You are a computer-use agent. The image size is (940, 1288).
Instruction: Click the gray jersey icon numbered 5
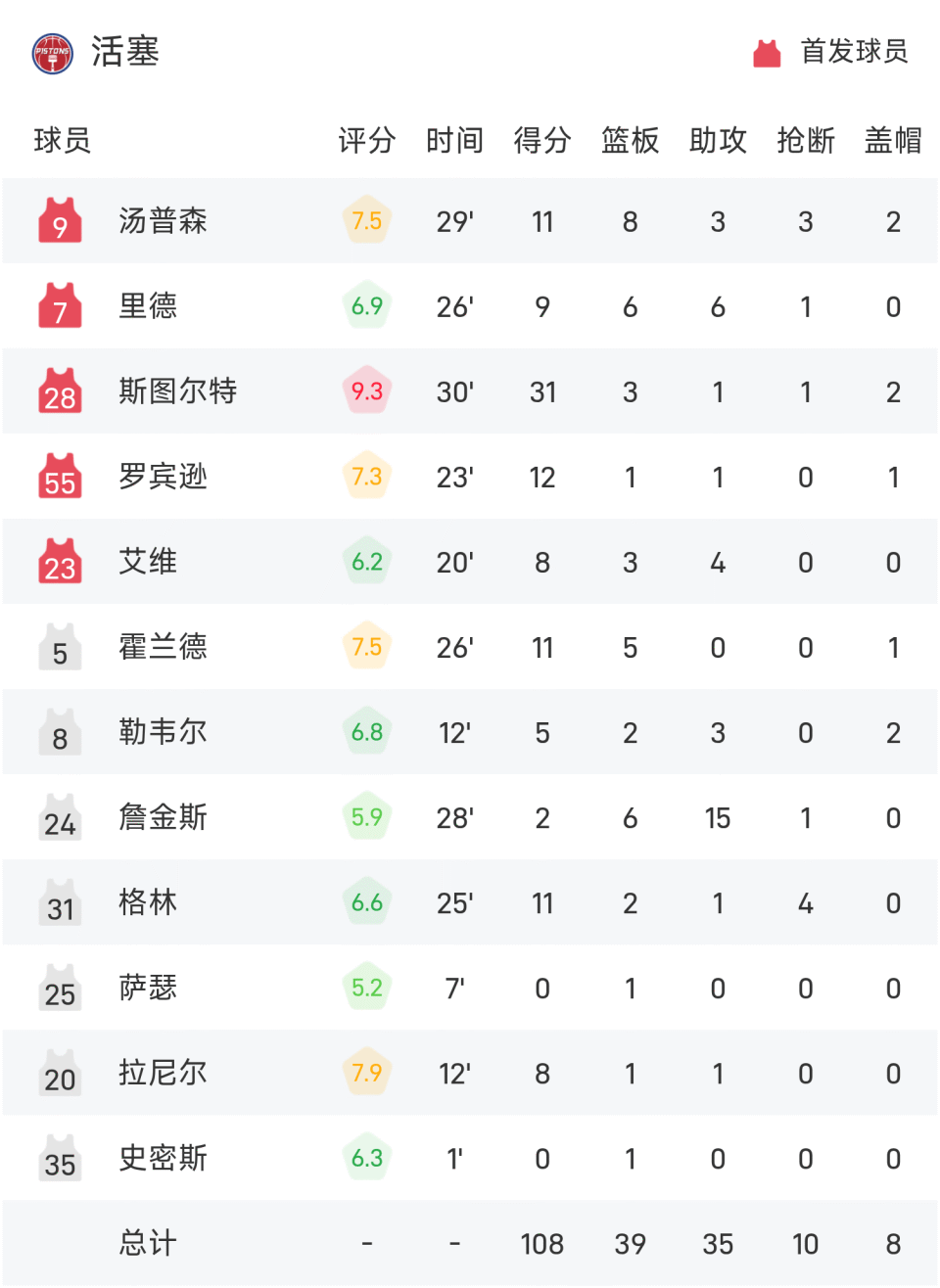[60, 647]
